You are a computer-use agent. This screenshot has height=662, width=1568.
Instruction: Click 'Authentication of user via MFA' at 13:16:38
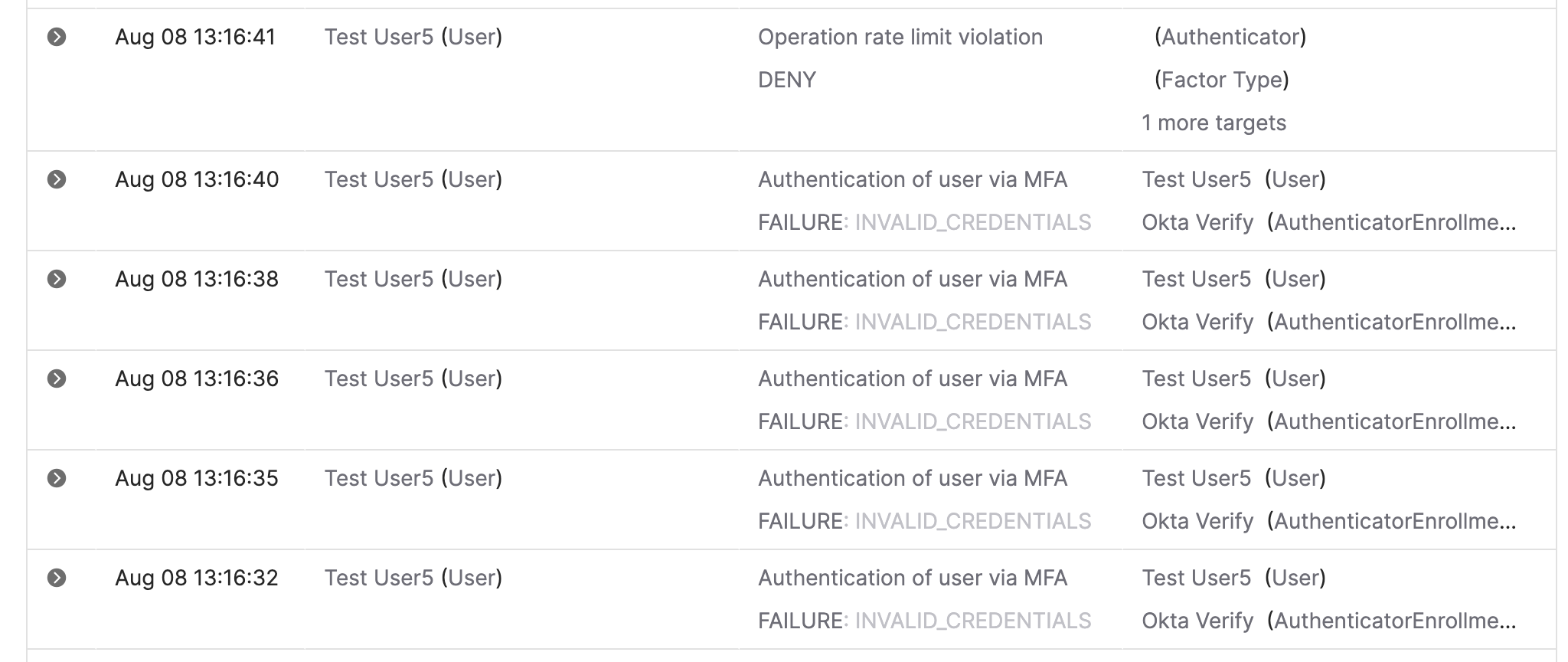tap(912, 279)
